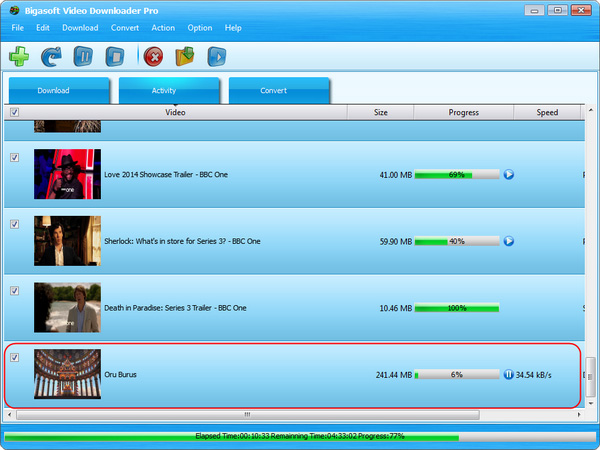
Task: Click the 100% progress bar
Action: click(457, 308)
